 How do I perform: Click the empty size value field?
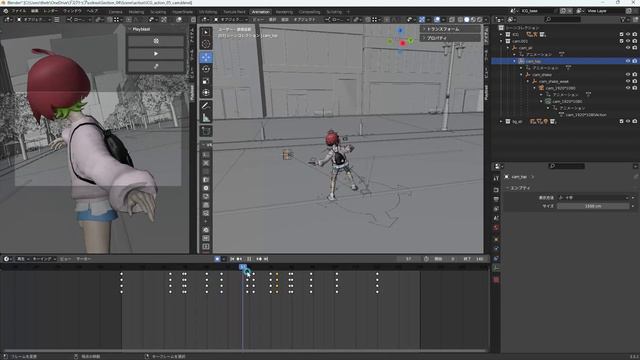[593, 206]
